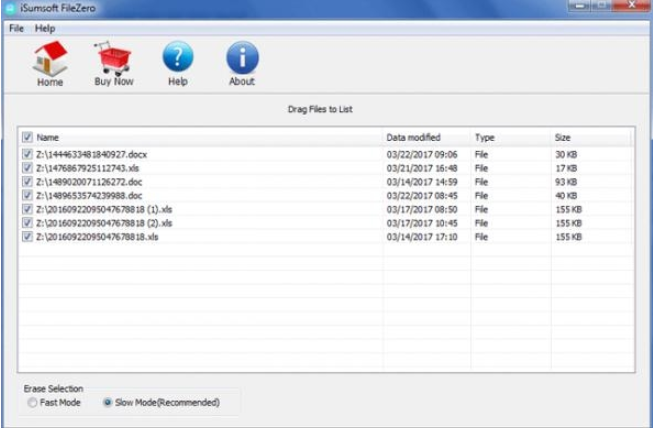Toggle checkbox for 1489020071126272.doc
Screen dimensions: 653x428
27,182
